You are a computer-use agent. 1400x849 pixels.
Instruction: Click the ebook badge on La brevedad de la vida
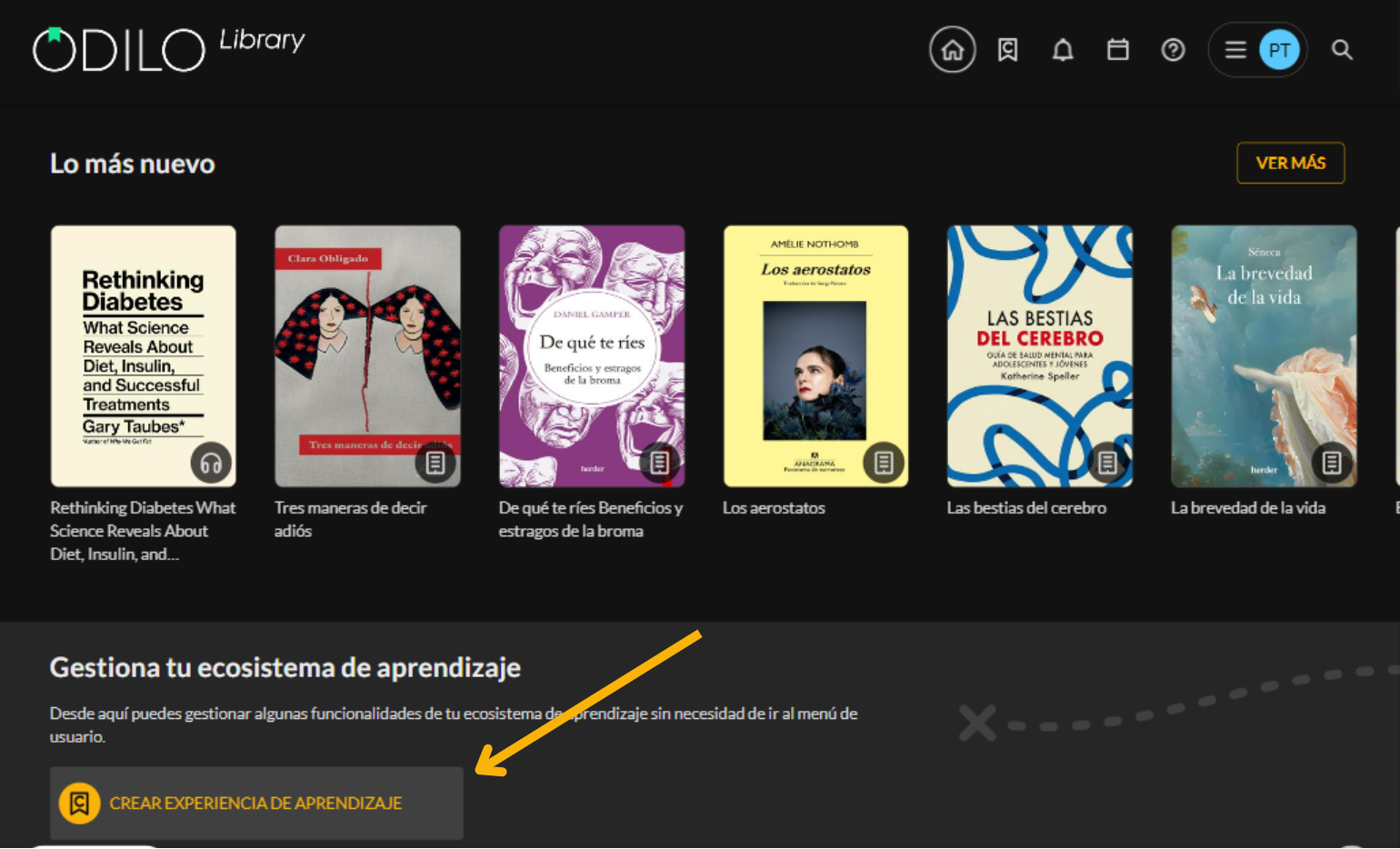pos(1332,464)
